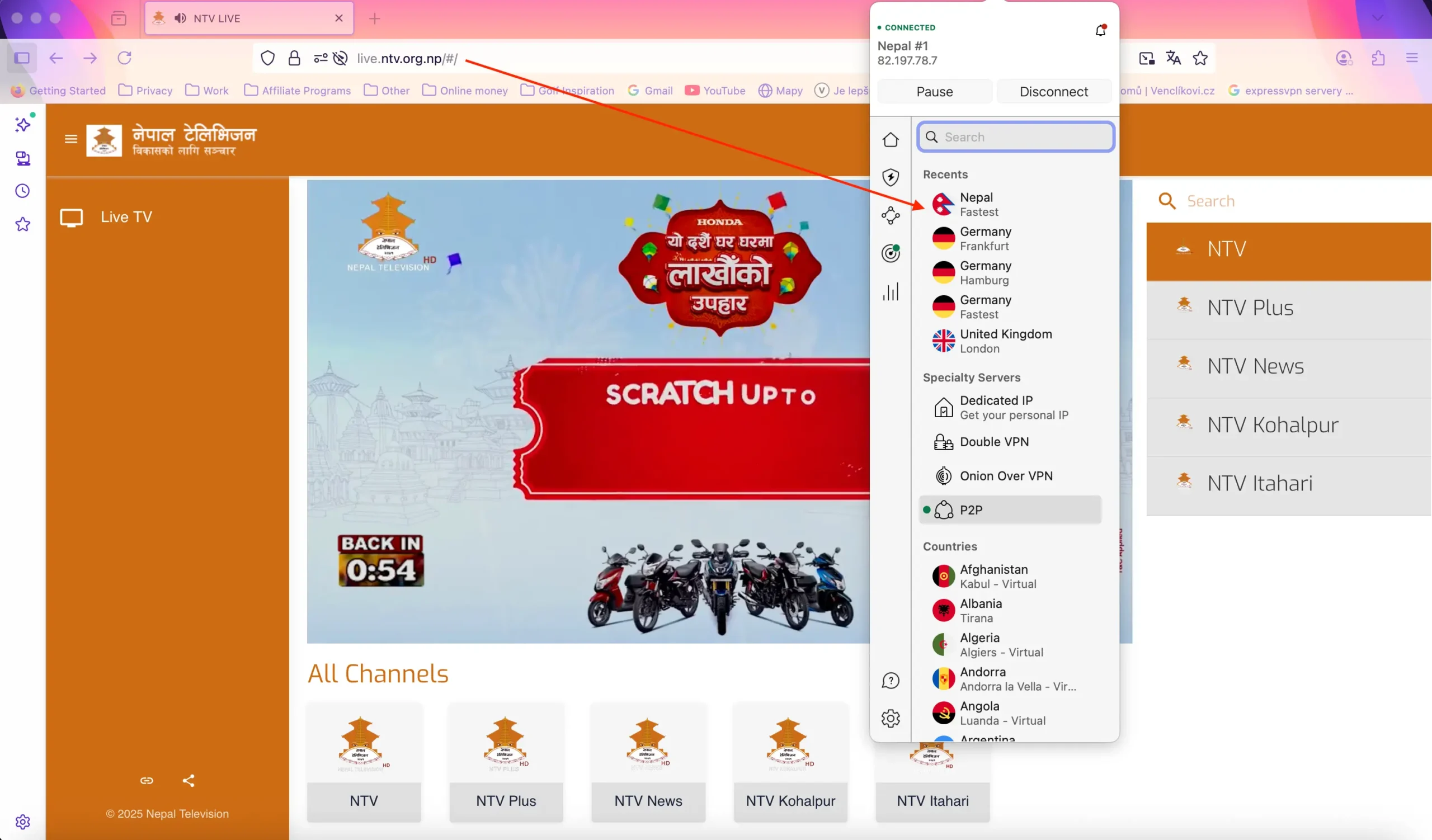Select Dedicated IP specialty server

(x=1010, y=408)
